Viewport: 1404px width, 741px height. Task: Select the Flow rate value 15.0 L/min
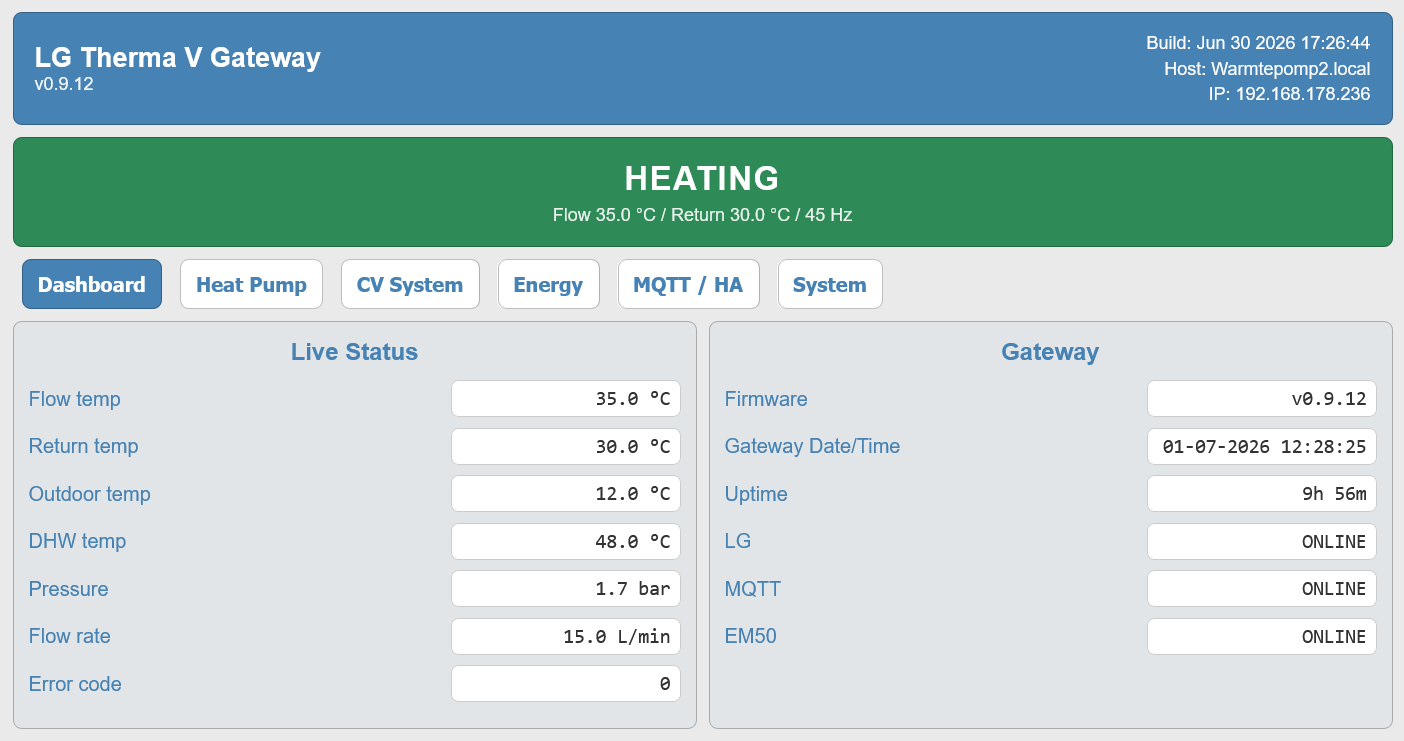tap(566, 636)
